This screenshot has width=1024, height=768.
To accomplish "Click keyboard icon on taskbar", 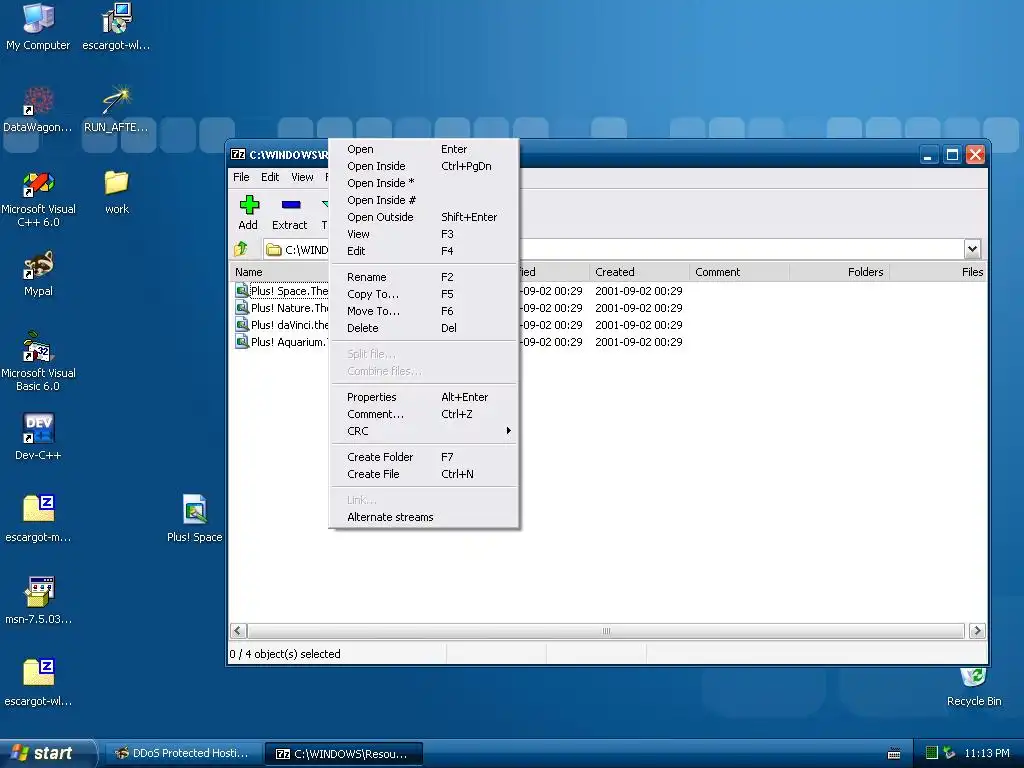I will pos(894,754).
